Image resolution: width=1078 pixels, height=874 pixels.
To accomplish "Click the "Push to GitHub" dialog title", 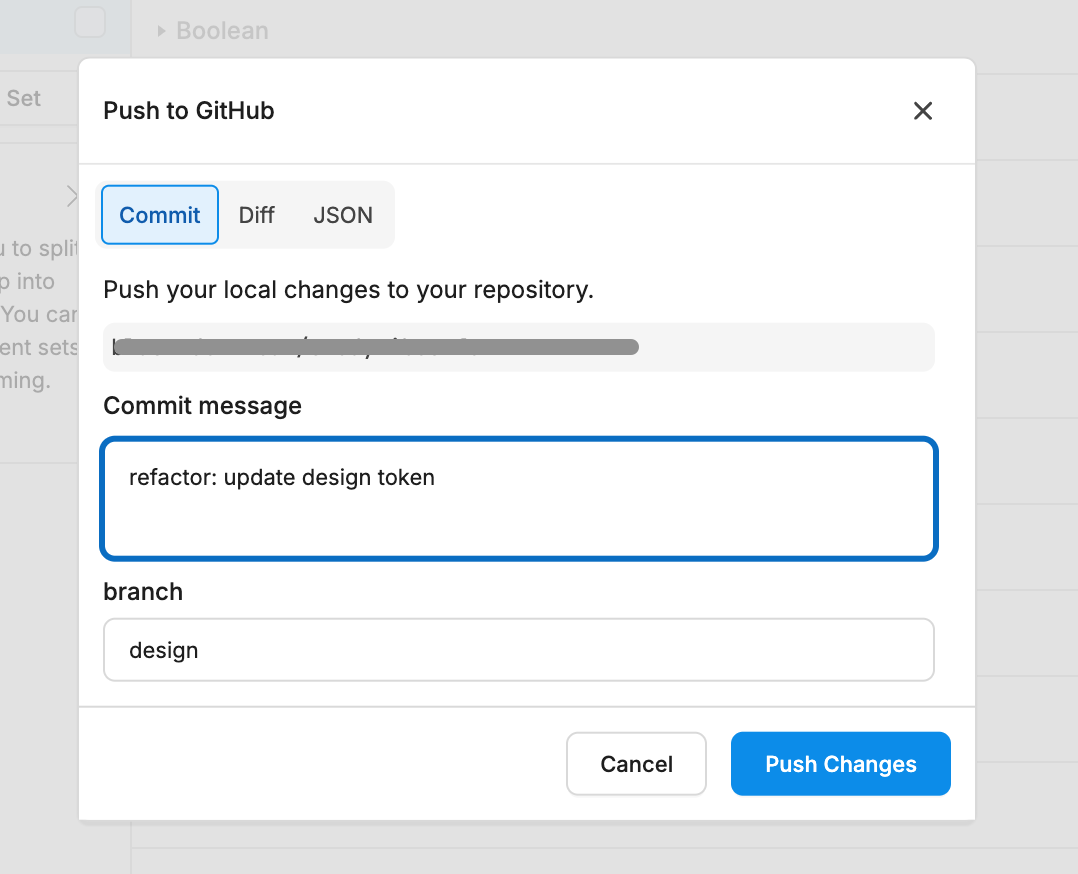I will (x=189, y=111).
